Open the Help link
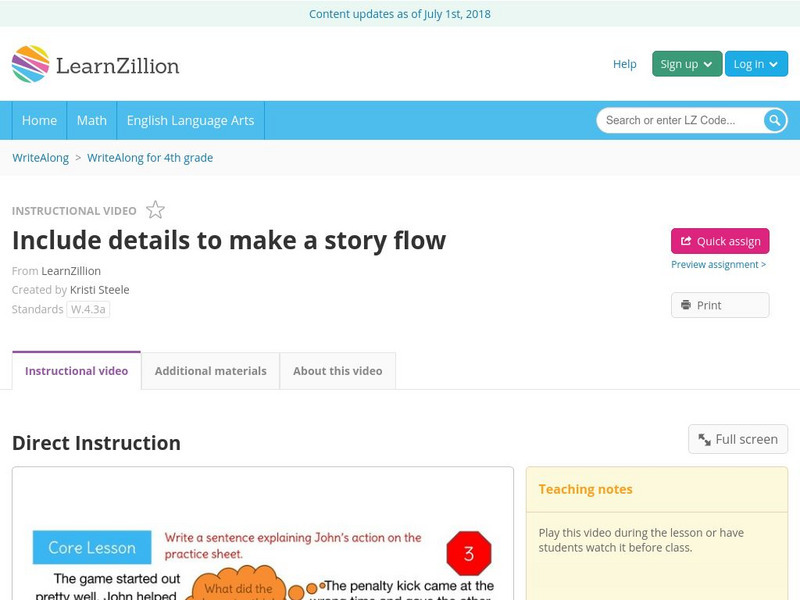This screenshot has height=600, width=800. 624,64
